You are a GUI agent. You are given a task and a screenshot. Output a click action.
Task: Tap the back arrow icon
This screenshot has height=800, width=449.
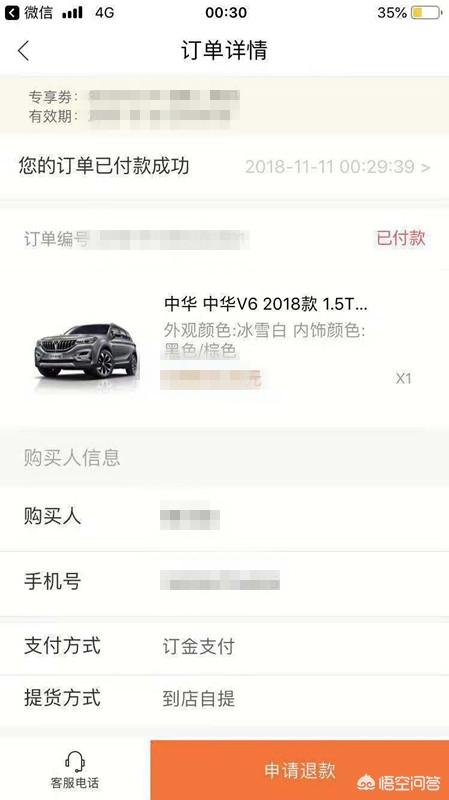coord(23,51)
